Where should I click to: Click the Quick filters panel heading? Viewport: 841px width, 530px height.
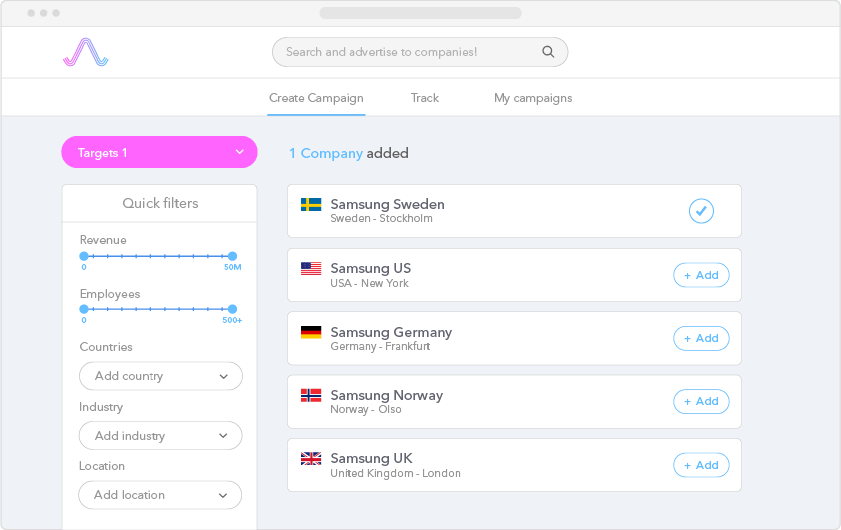160,203
